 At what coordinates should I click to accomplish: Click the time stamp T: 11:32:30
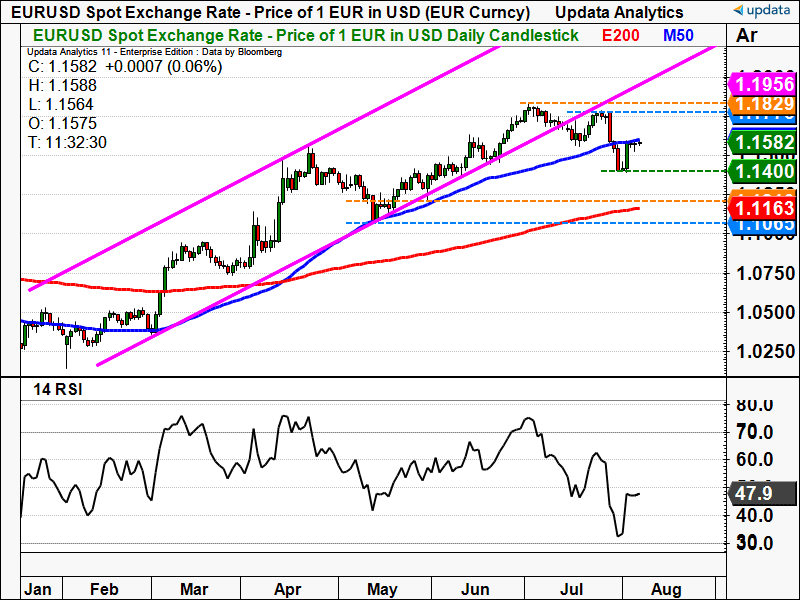coord(67,142)
